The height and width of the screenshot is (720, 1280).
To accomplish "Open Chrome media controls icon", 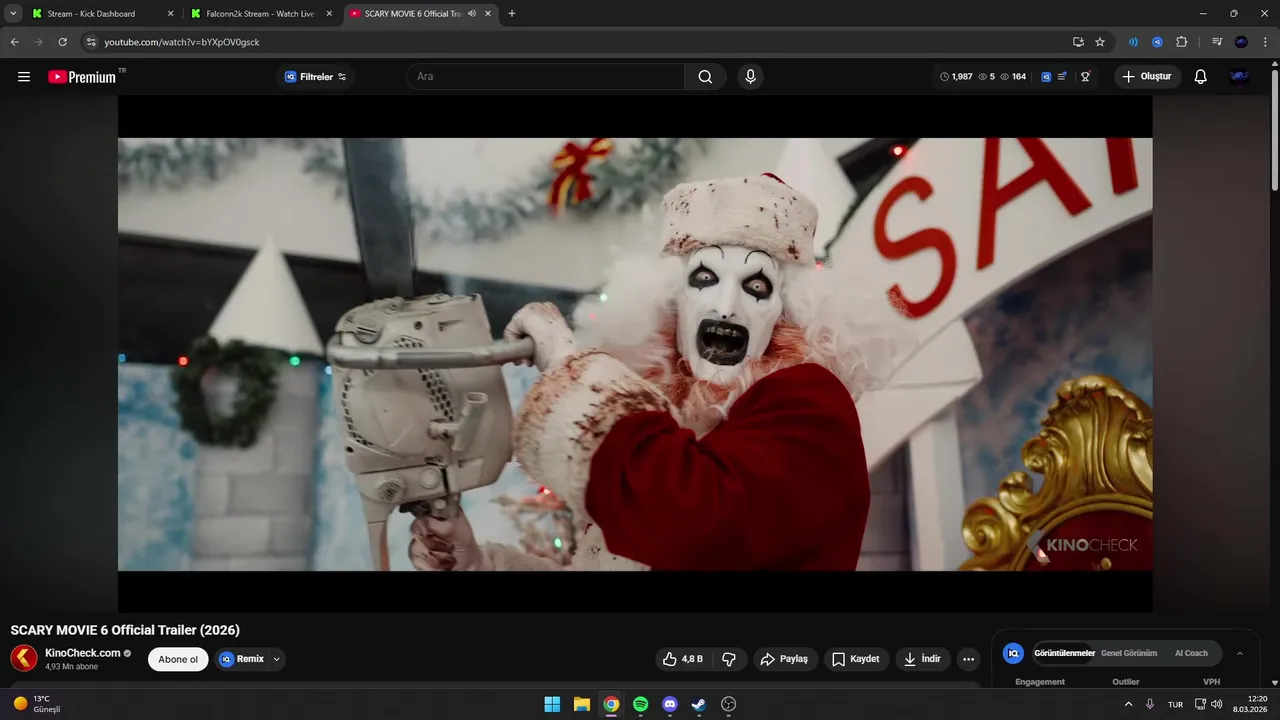I will (x=1217, y=42).
